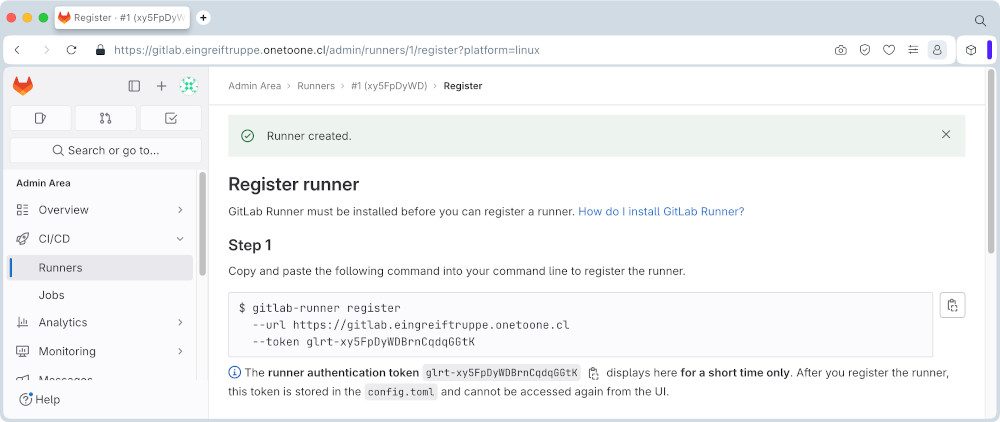The image size is (1000, 422).
Task: Open the to-do list shortcut icon
Action: (x=170, y=118)
